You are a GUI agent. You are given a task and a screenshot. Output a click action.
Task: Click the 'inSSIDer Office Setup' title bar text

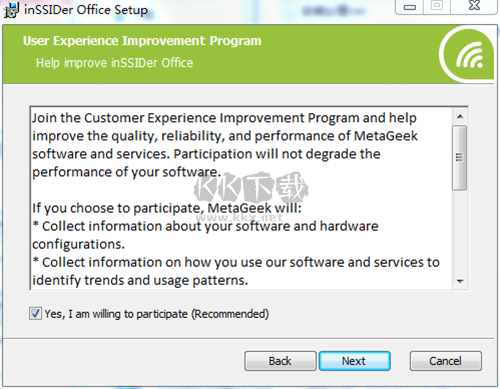86,10
